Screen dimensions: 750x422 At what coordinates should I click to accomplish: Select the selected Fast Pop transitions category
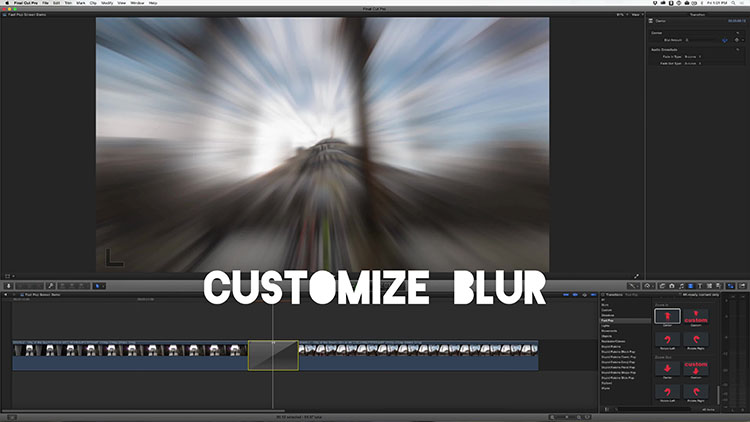pos(625,321)
